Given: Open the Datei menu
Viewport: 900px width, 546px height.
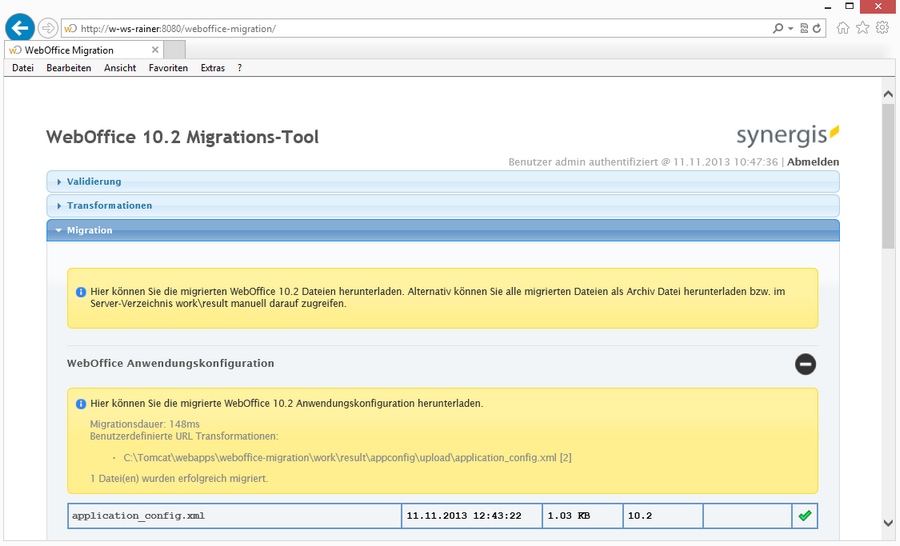Looking at the screenshot, I should (x=23, y=68).
